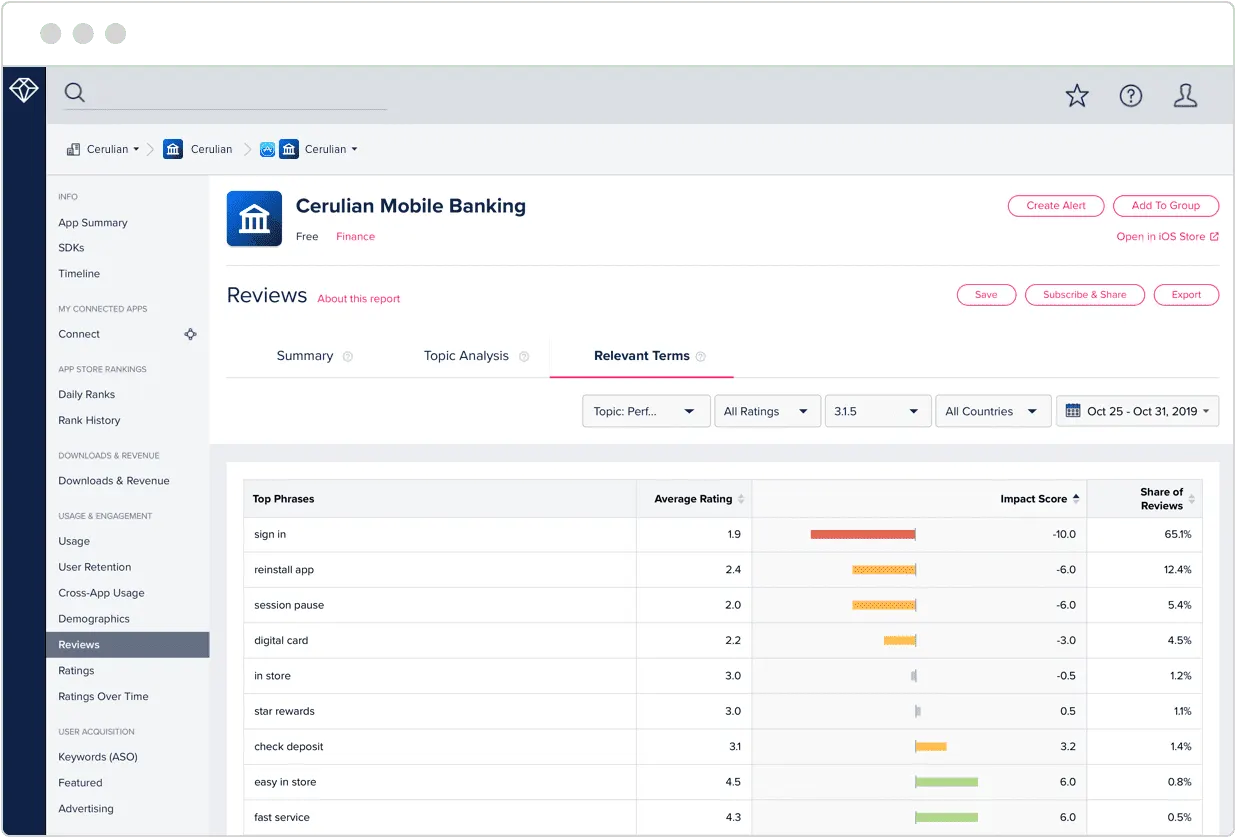Click the Finance category link
1236x838 pixels.
(355, 237)
